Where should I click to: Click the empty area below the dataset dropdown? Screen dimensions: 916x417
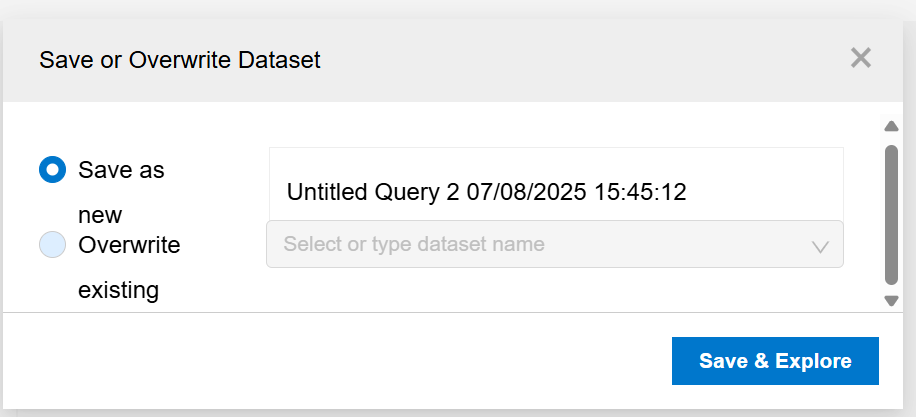(554, 290)
